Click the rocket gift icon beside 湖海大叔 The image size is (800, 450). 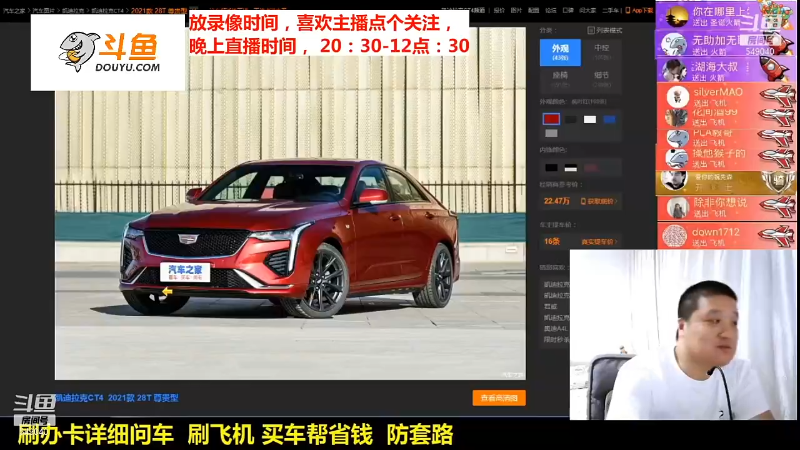tap(774, 68)
